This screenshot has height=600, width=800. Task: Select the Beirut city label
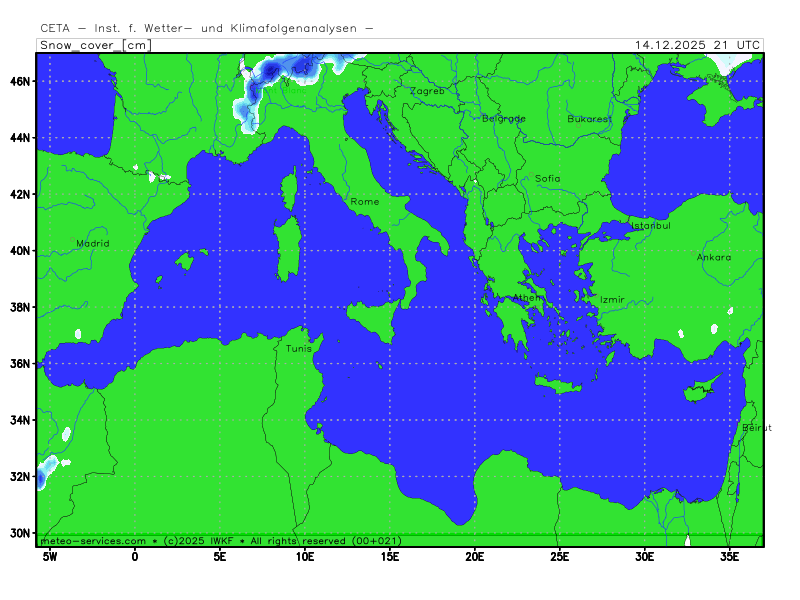pos(757,428)
